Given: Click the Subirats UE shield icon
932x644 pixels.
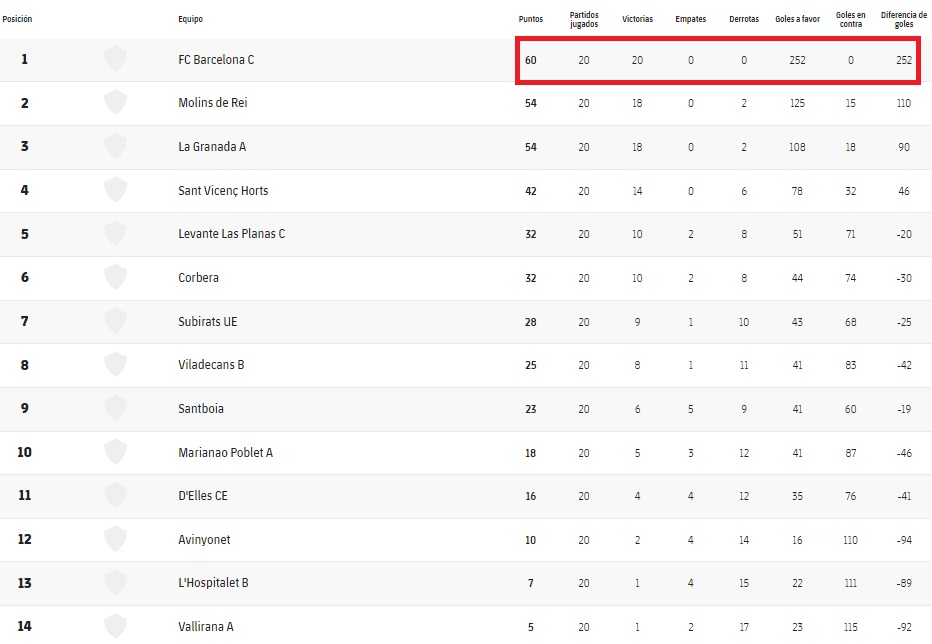Looking at the screenshot, I should 116,322.
